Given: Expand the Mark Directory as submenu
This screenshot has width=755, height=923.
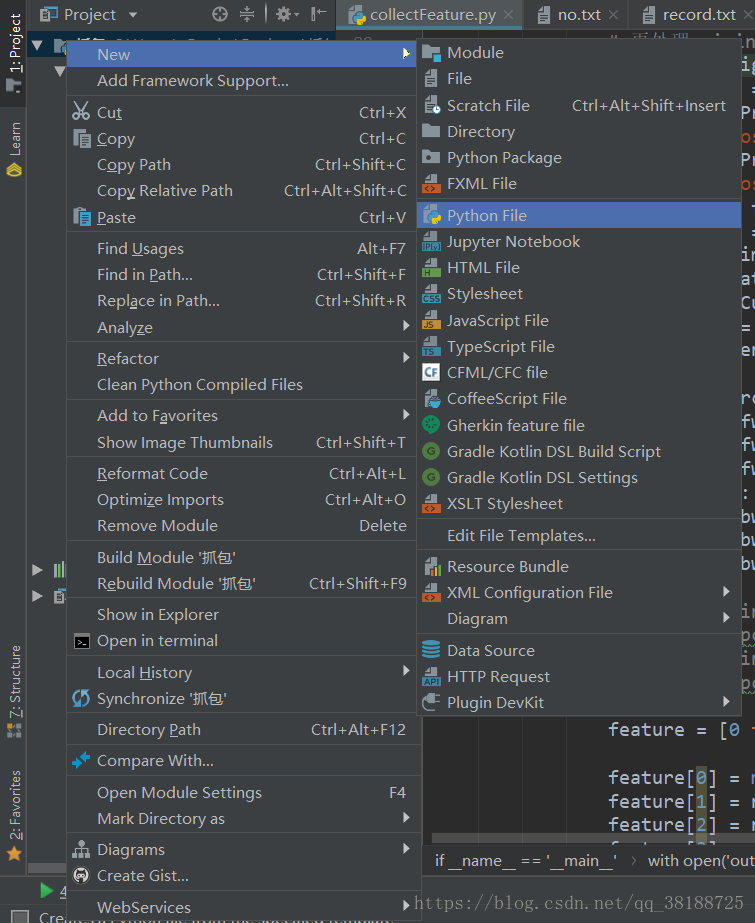Looking at the screenshot, I should pos(406,817).
